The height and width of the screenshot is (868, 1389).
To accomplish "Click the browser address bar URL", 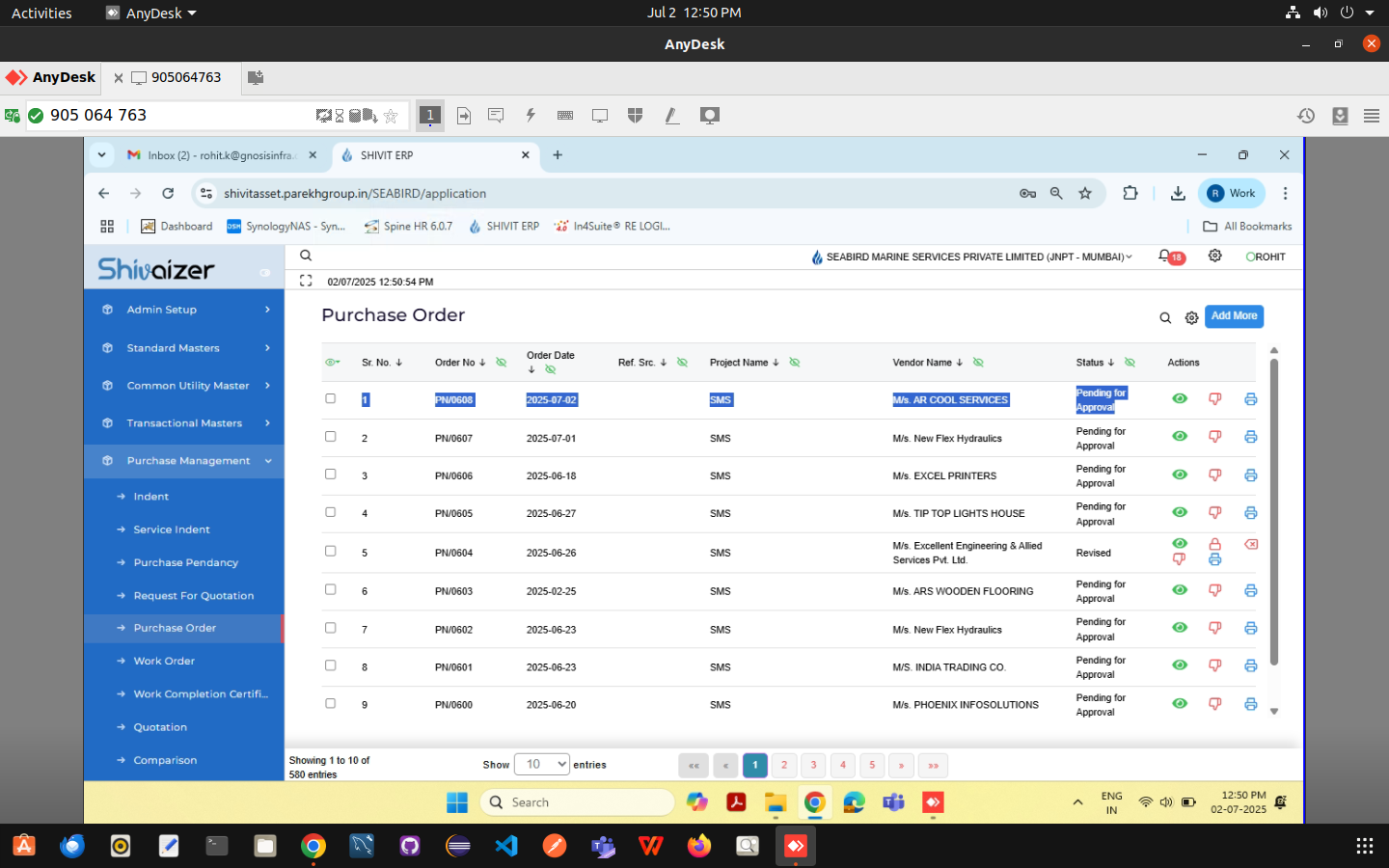I will 355,193.
